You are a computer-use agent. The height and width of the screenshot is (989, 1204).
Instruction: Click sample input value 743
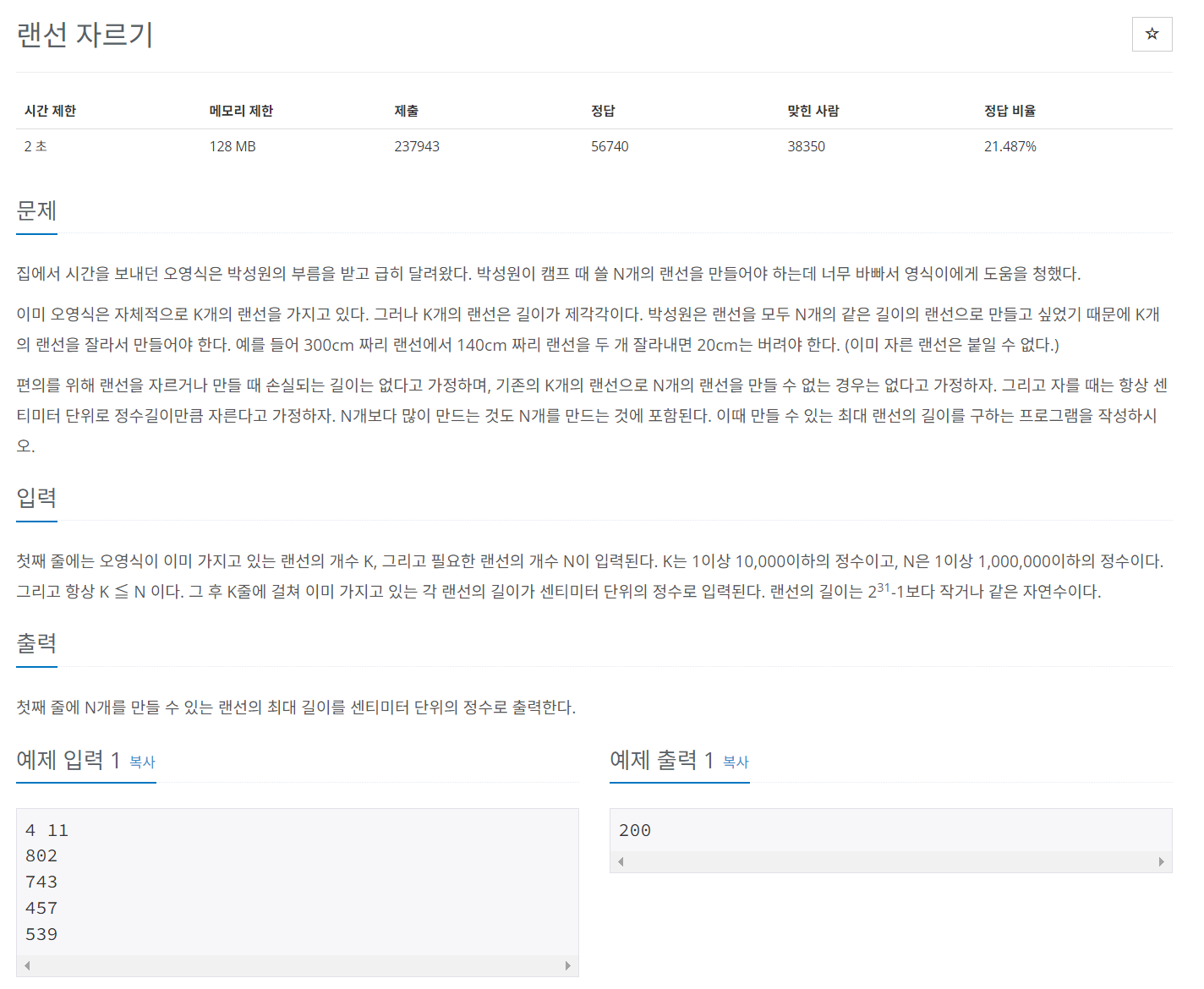[x=41, y=882]
